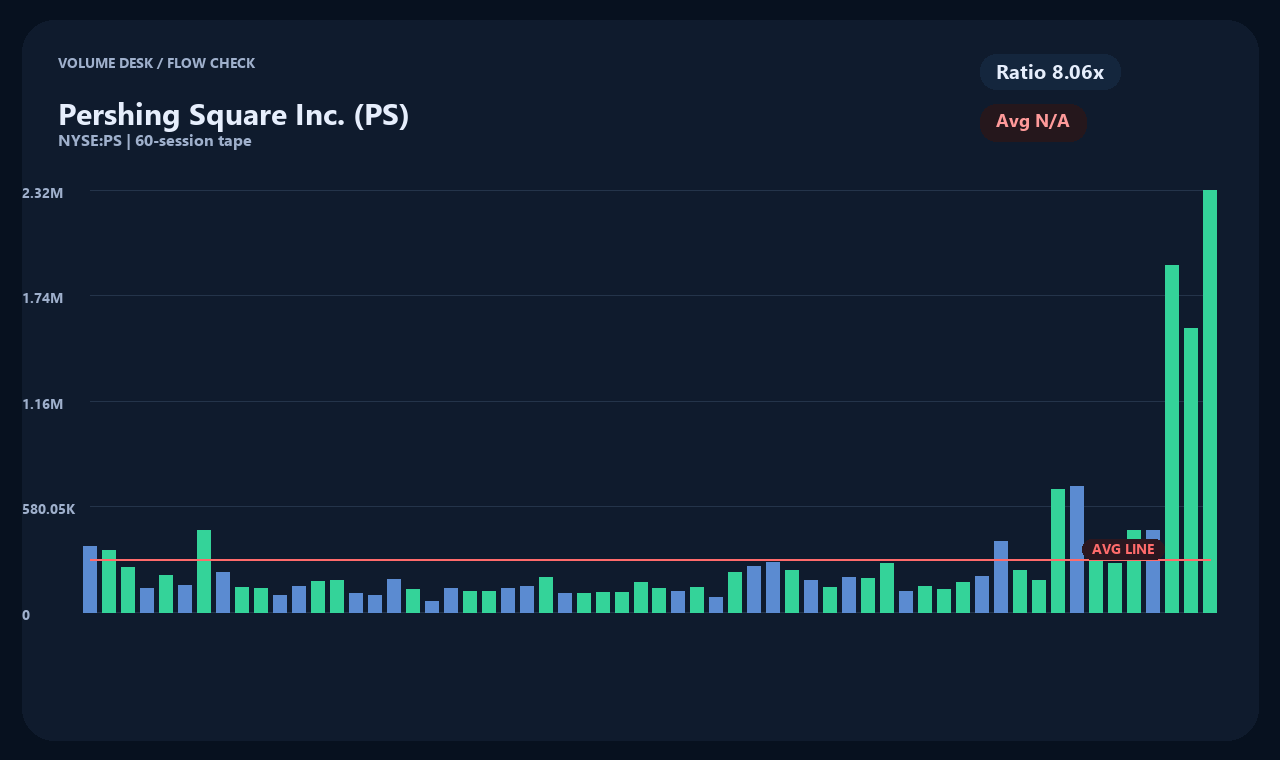Click the VOLUME DESK / FLOW CHECK header
The height and width of the screenshot is (760, 1280).
pos(157,63)
